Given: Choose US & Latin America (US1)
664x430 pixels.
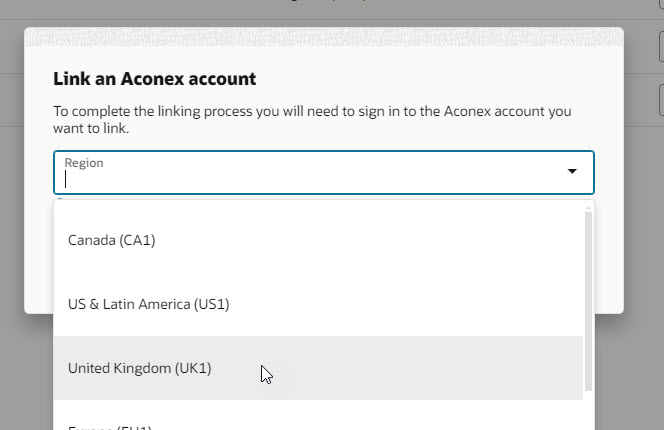Looking at the screenshot, I should (148, 304).
